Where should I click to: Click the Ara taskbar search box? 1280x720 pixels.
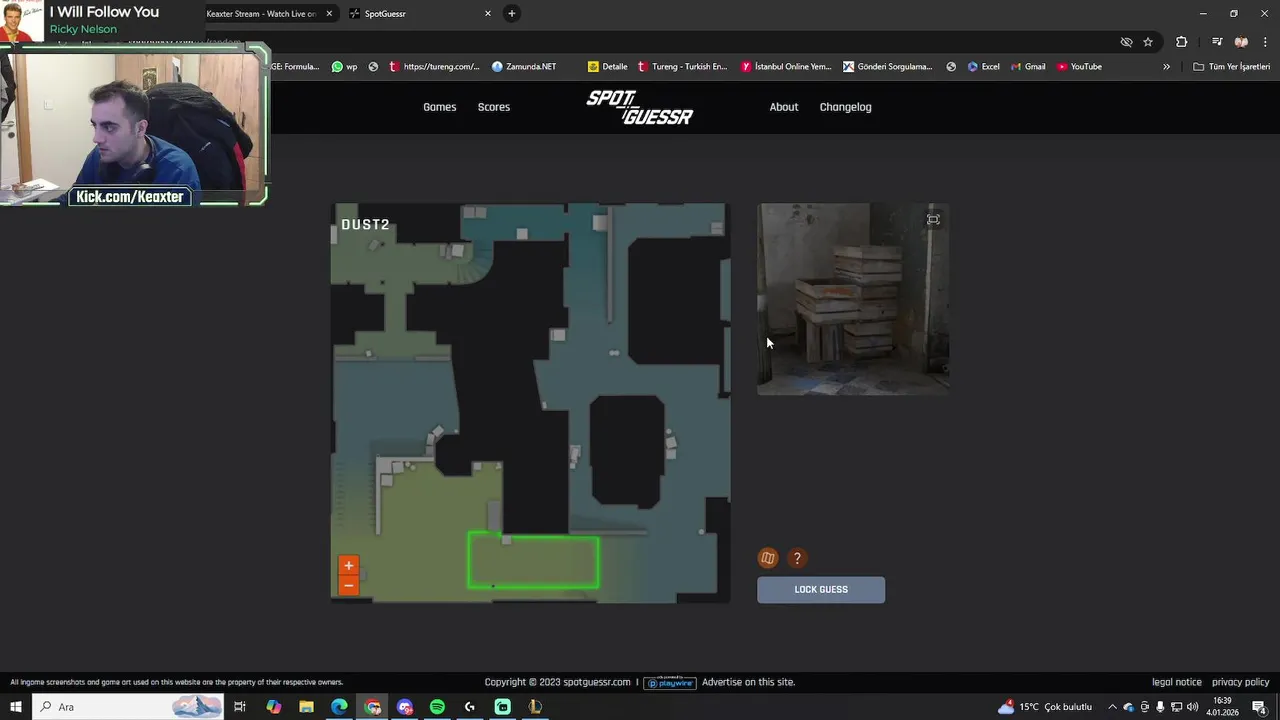point(128,707)
